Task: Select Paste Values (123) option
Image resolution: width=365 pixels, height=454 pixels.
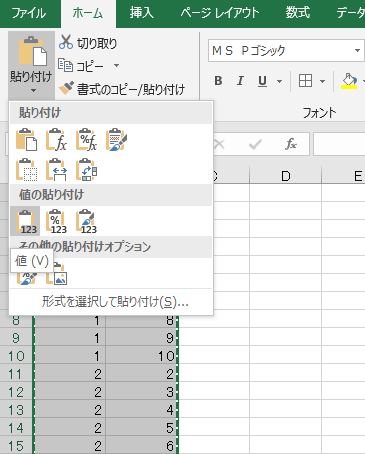Action: (25, 221)
